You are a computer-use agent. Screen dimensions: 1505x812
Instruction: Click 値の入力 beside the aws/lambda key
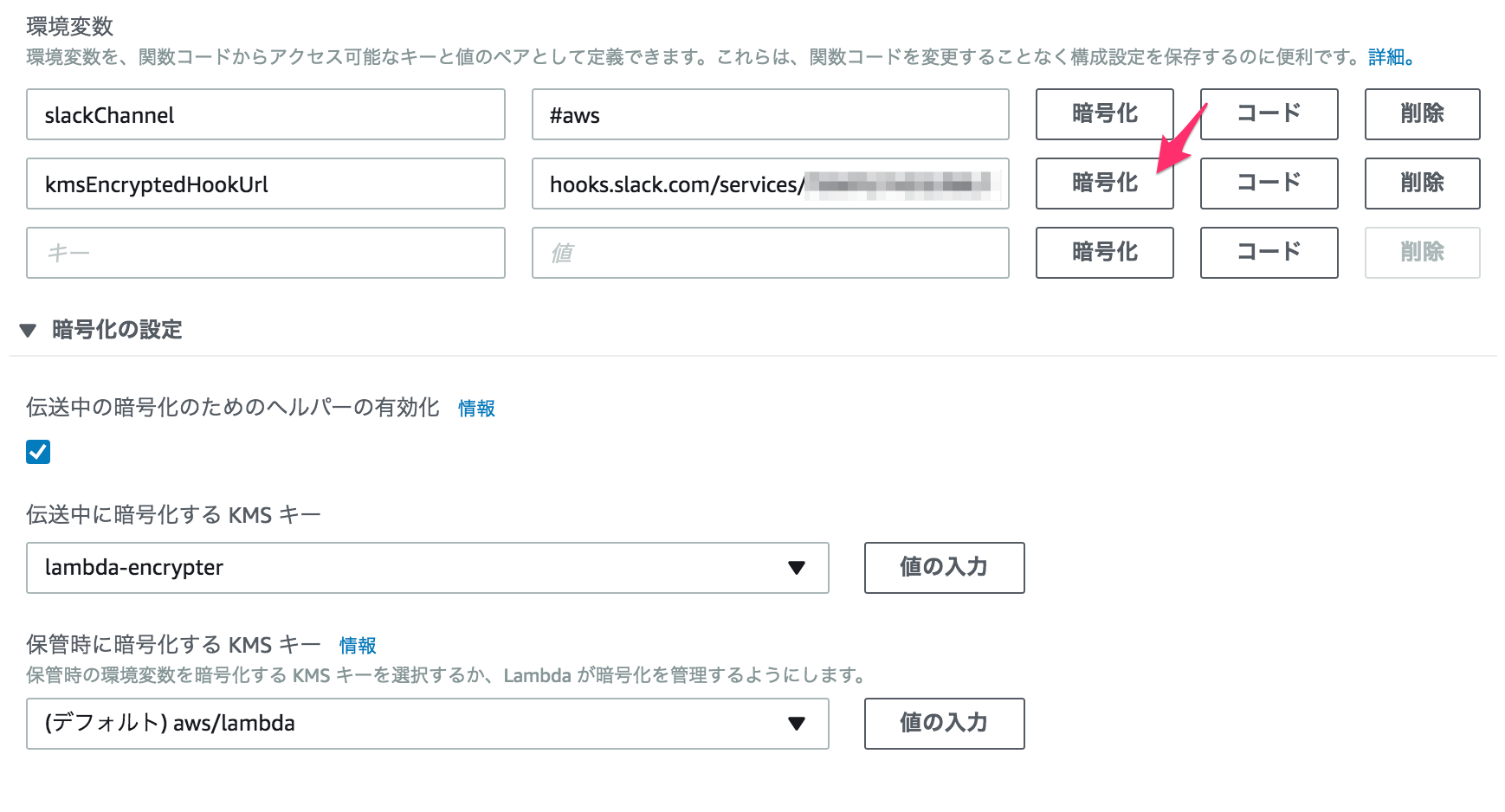(x=943, y=724)
